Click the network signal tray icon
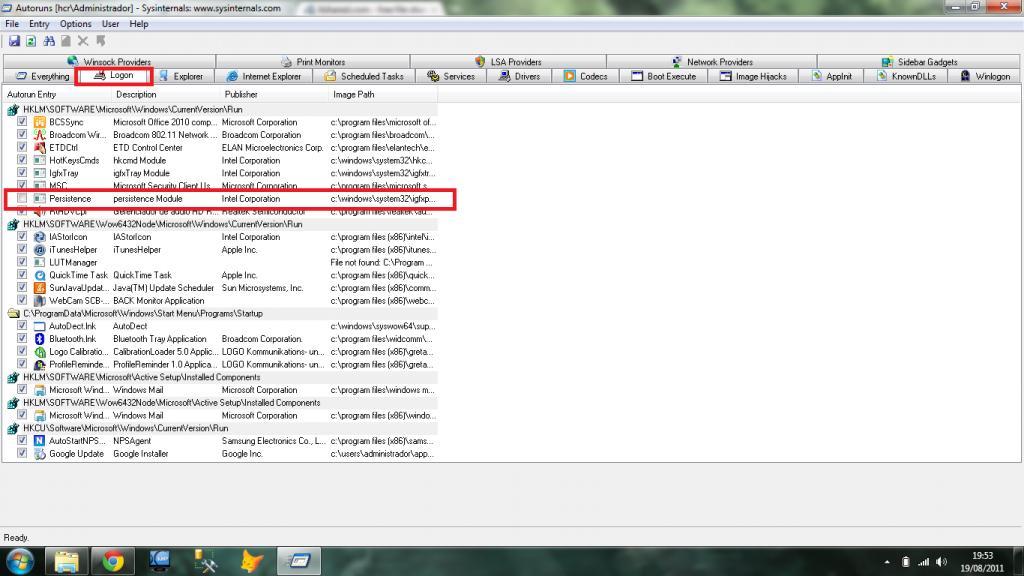Screen dimensions: 1024x576 (x=923, y=562)
